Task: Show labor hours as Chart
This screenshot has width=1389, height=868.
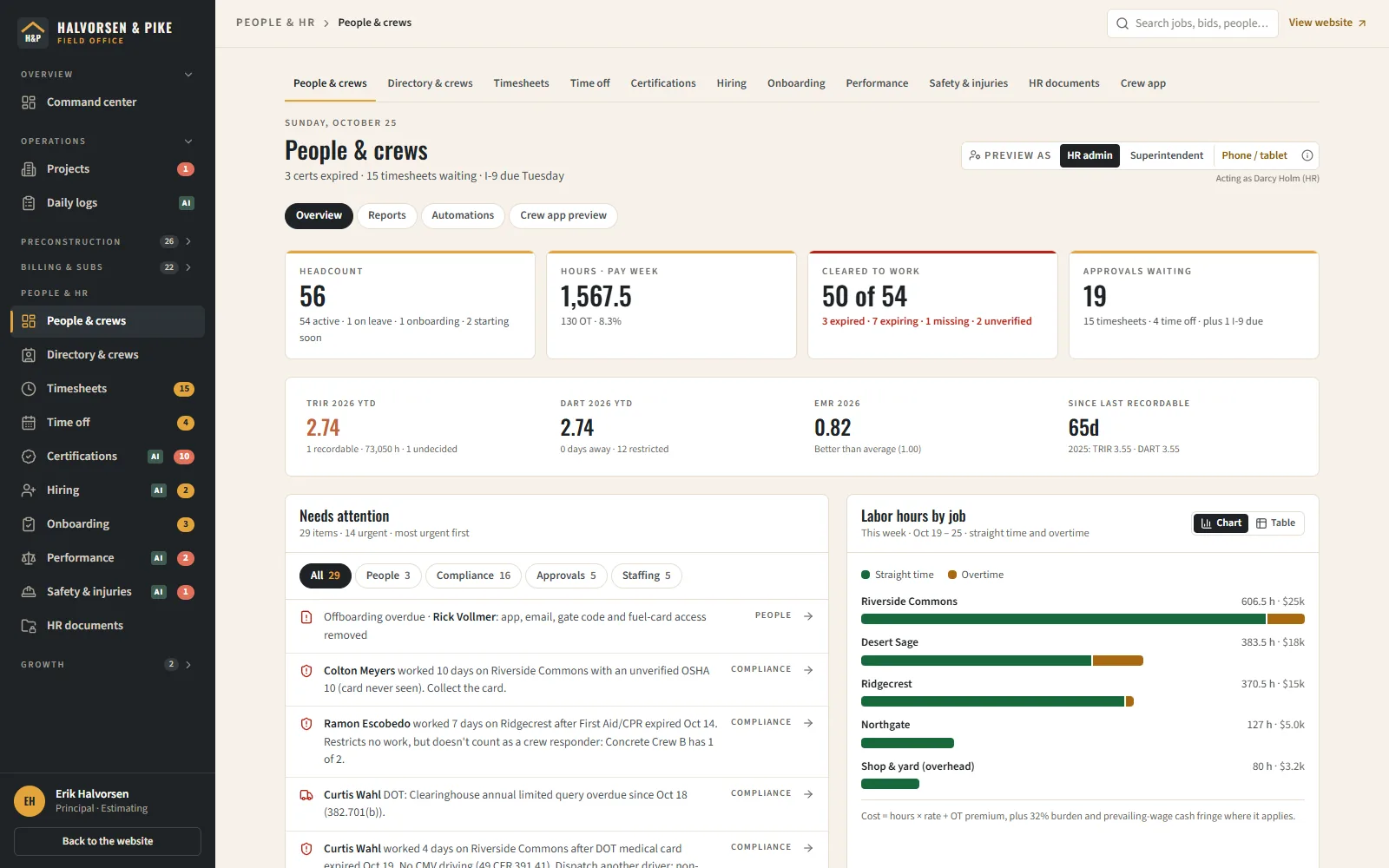Action: tap(1221, 523)
